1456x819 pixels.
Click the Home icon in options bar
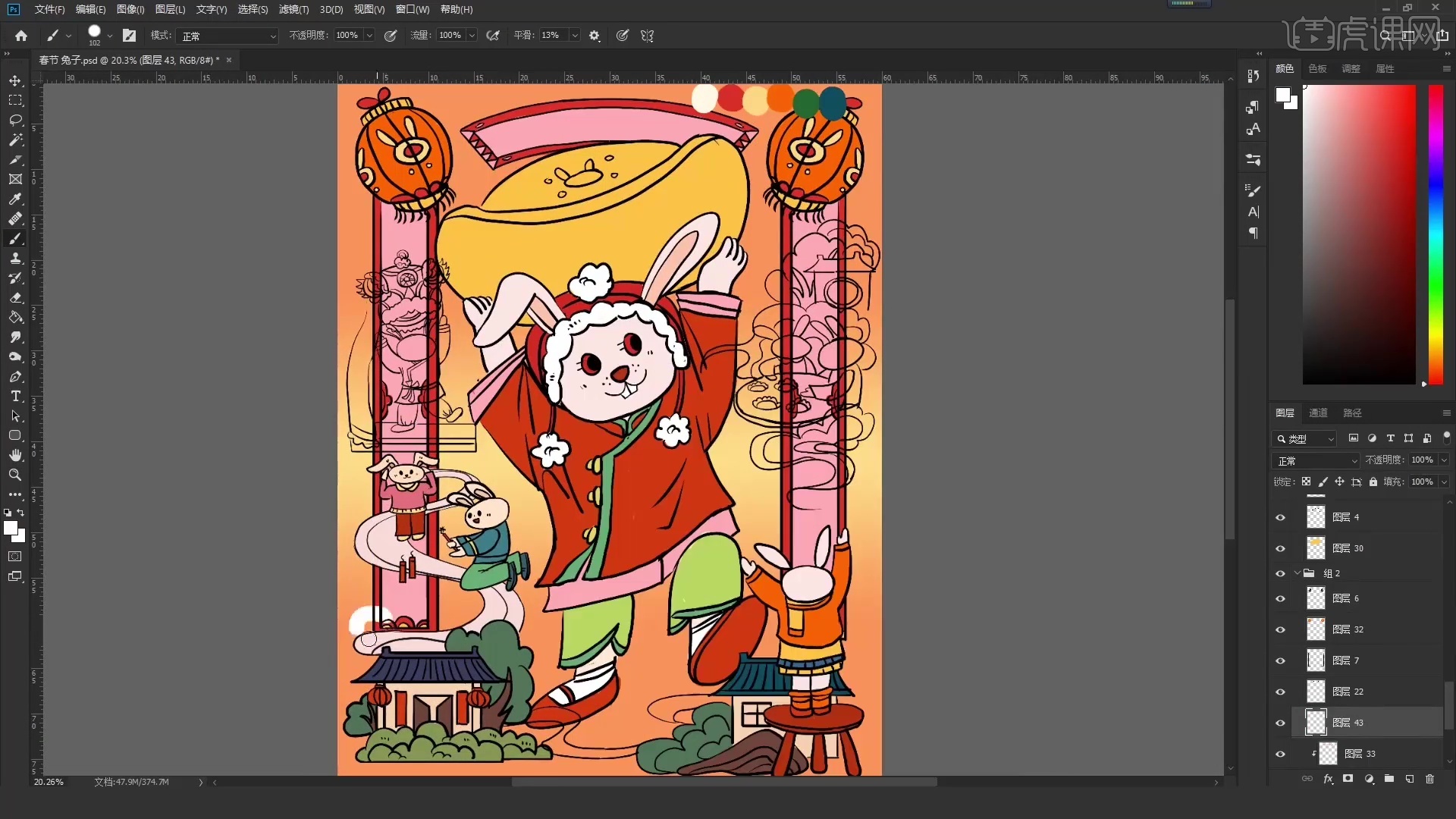click(21, 36)
